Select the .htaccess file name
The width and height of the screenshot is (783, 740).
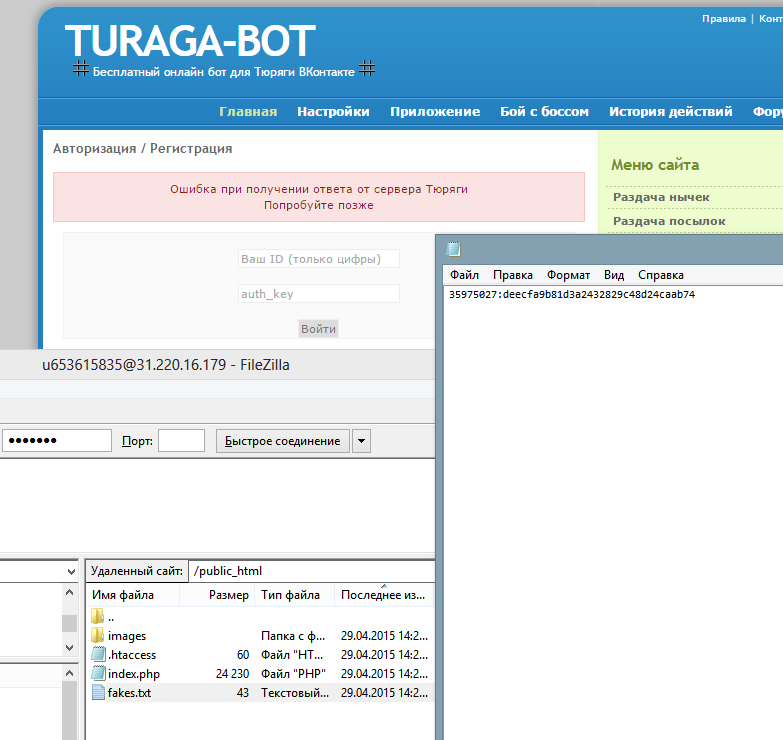(132, 655)
